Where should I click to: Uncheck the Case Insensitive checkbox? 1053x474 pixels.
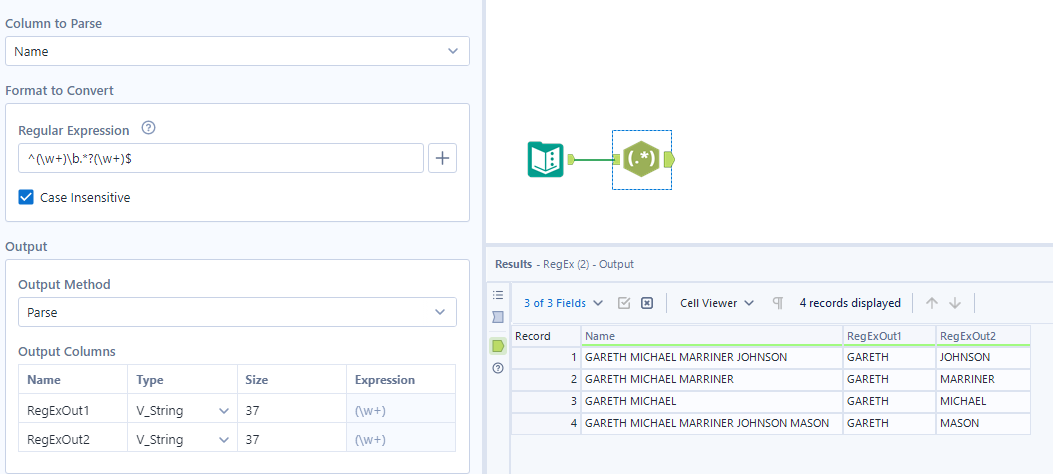point(27,198)
